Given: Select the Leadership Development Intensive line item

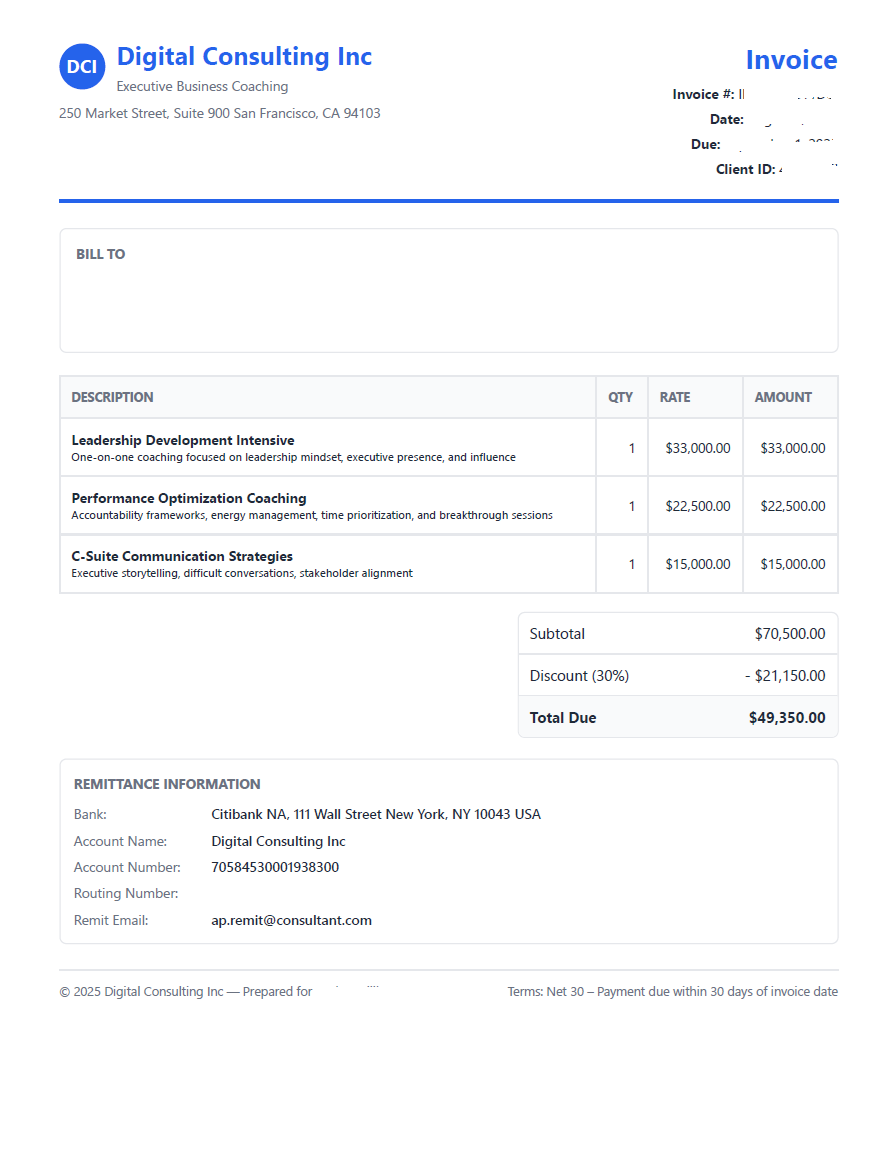Looking at the screenshot, I should pyautogui.click(x=183, y=440).
